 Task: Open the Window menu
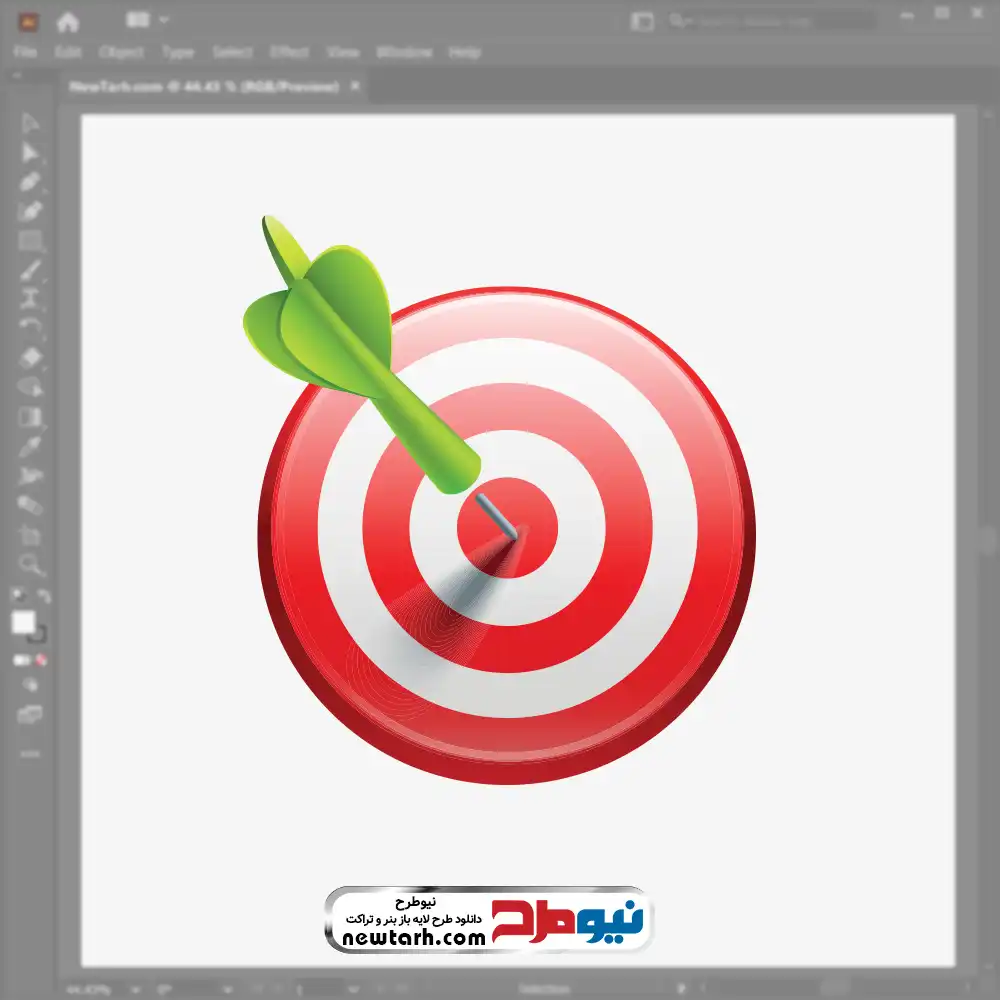click(404, 52)
